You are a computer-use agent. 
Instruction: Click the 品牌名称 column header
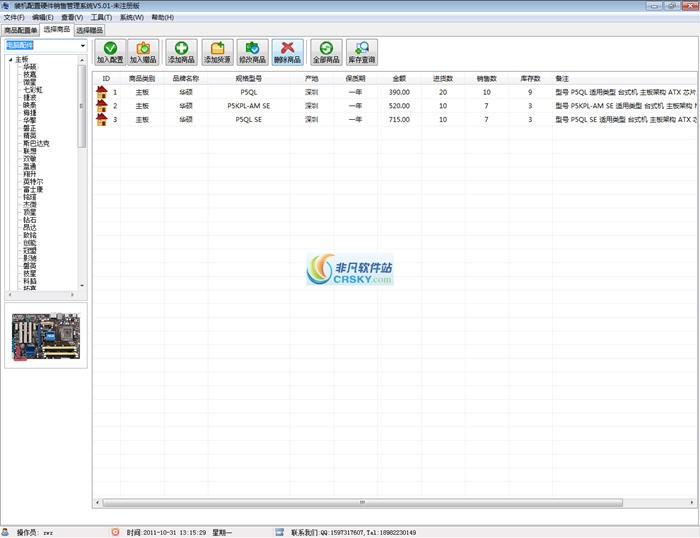click(186, 79)
